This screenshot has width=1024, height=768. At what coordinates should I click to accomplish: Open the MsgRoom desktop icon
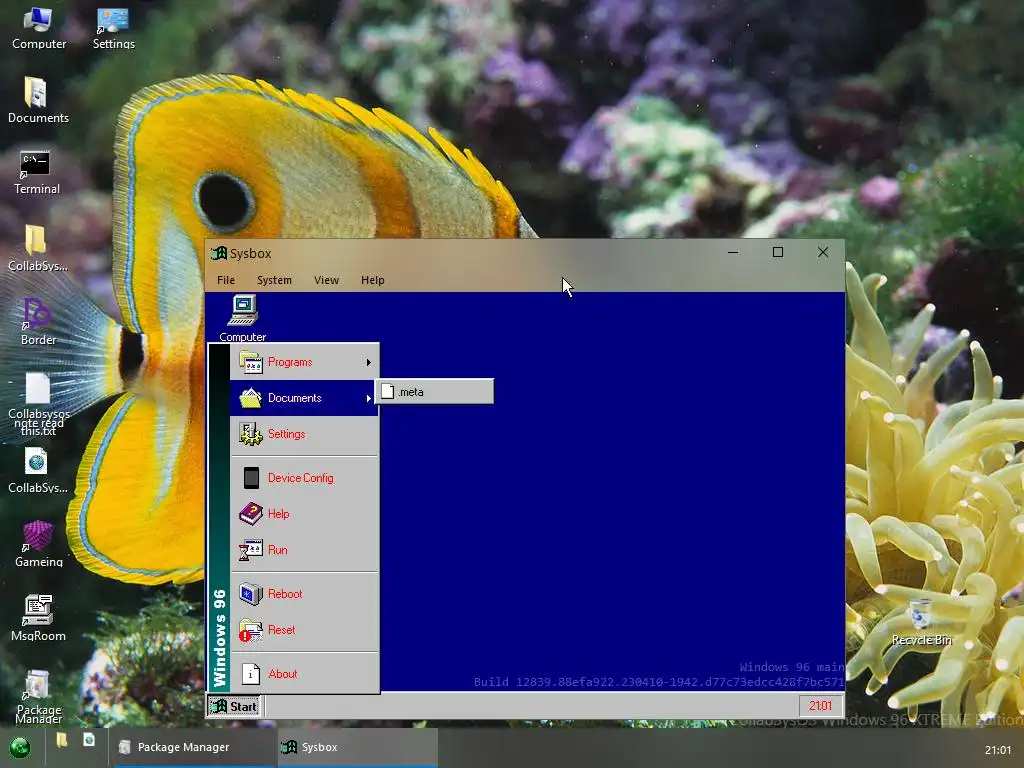pyautogui.click(x=38, y=618)
